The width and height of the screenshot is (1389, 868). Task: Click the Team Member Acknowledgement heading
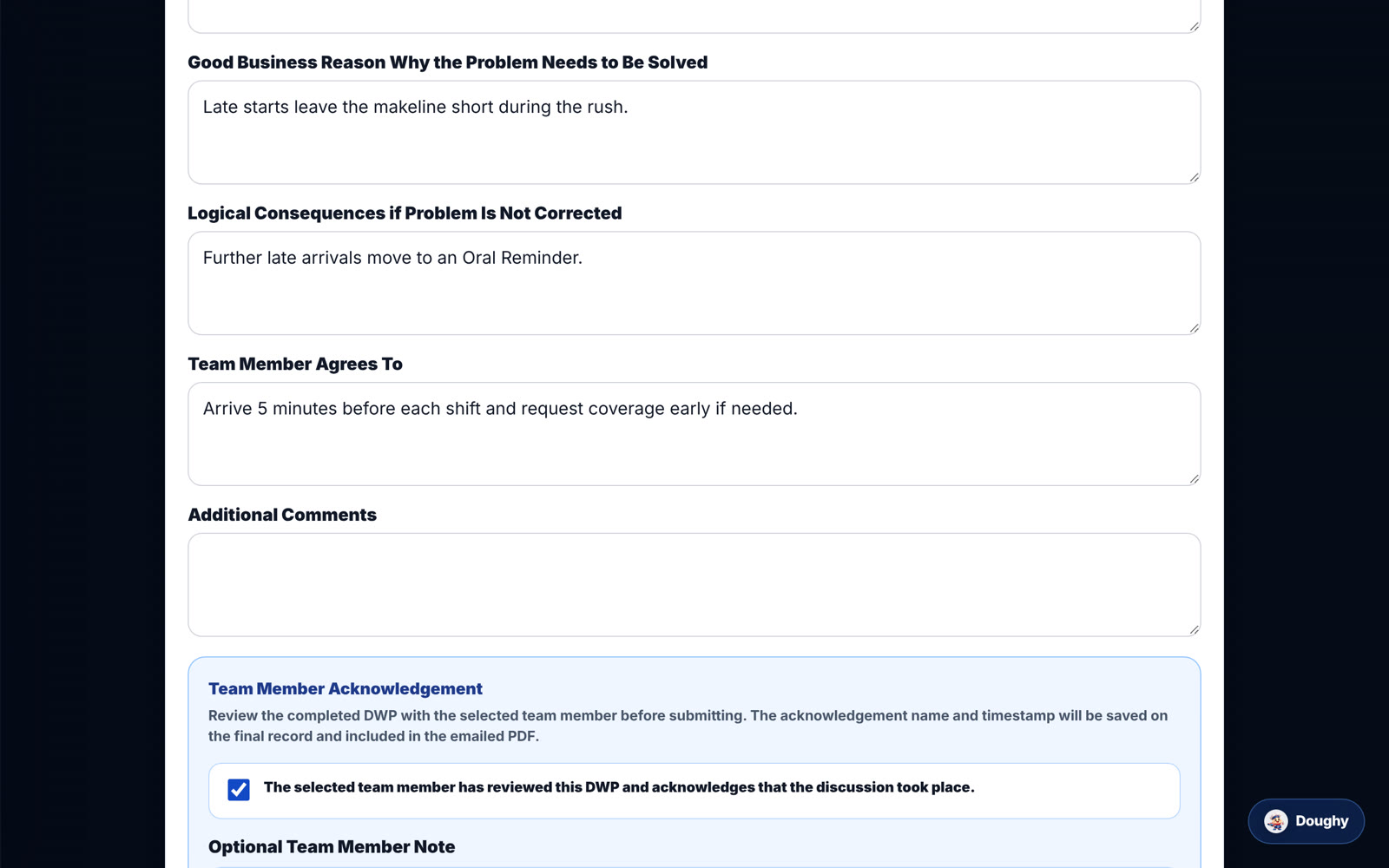pos(346,688)
